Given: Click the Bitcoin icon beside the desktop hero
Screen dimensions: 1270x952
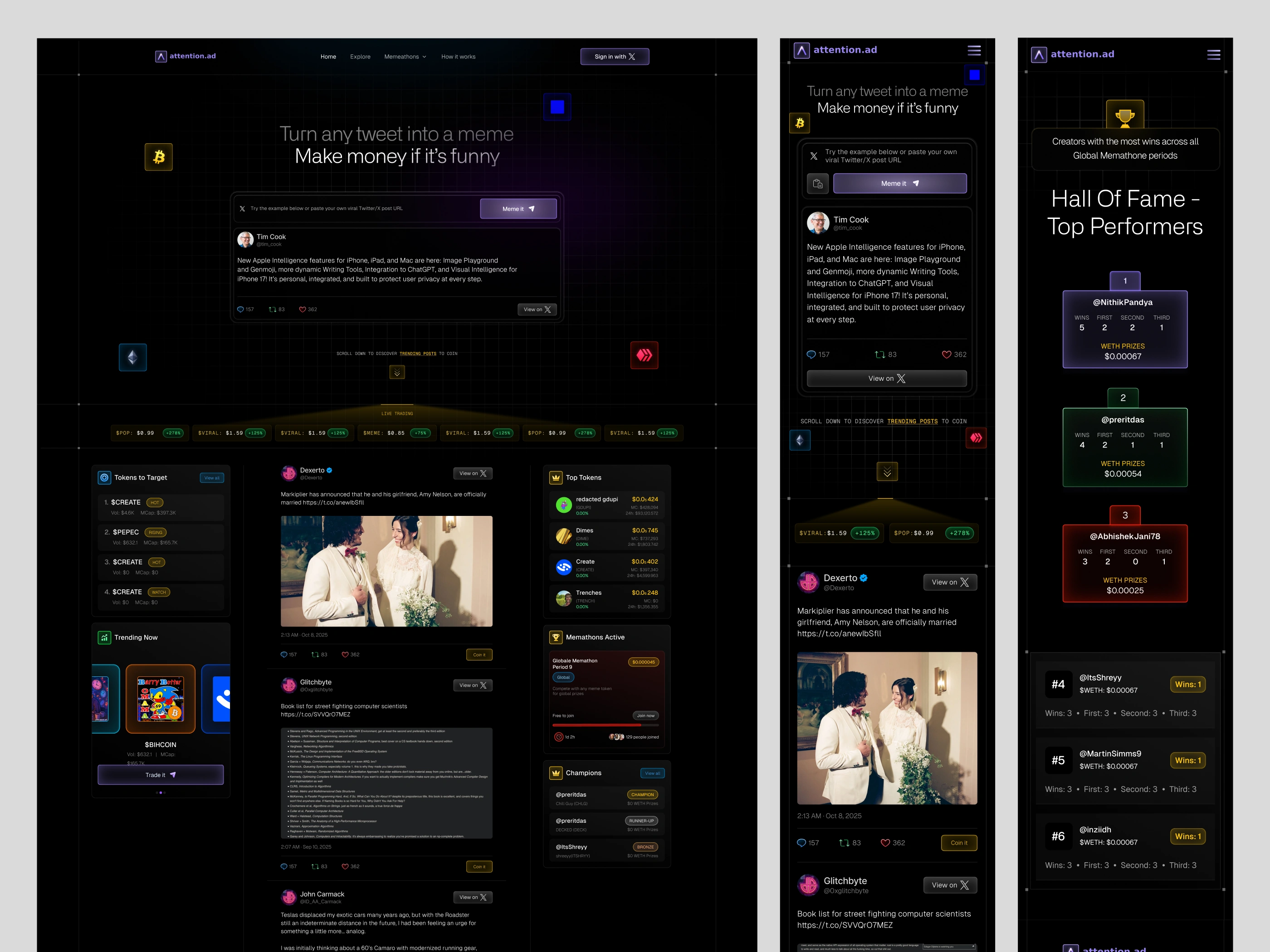Looking at the screenshot, I should click(x=159, y=157).
